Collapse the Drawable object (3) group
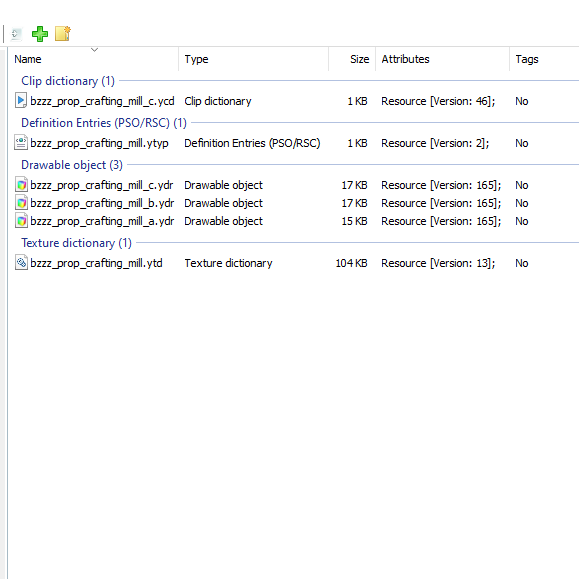This screenshot has height=579, width=579. click(72, 165)
